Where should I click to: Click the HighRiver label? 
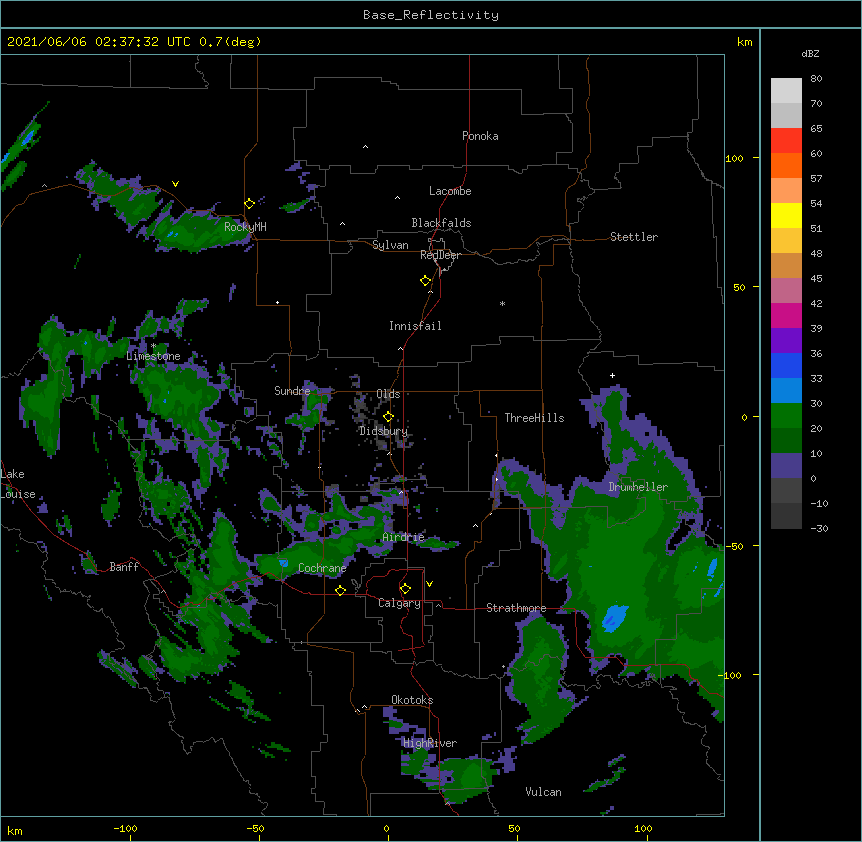click(x=430, y=743)
